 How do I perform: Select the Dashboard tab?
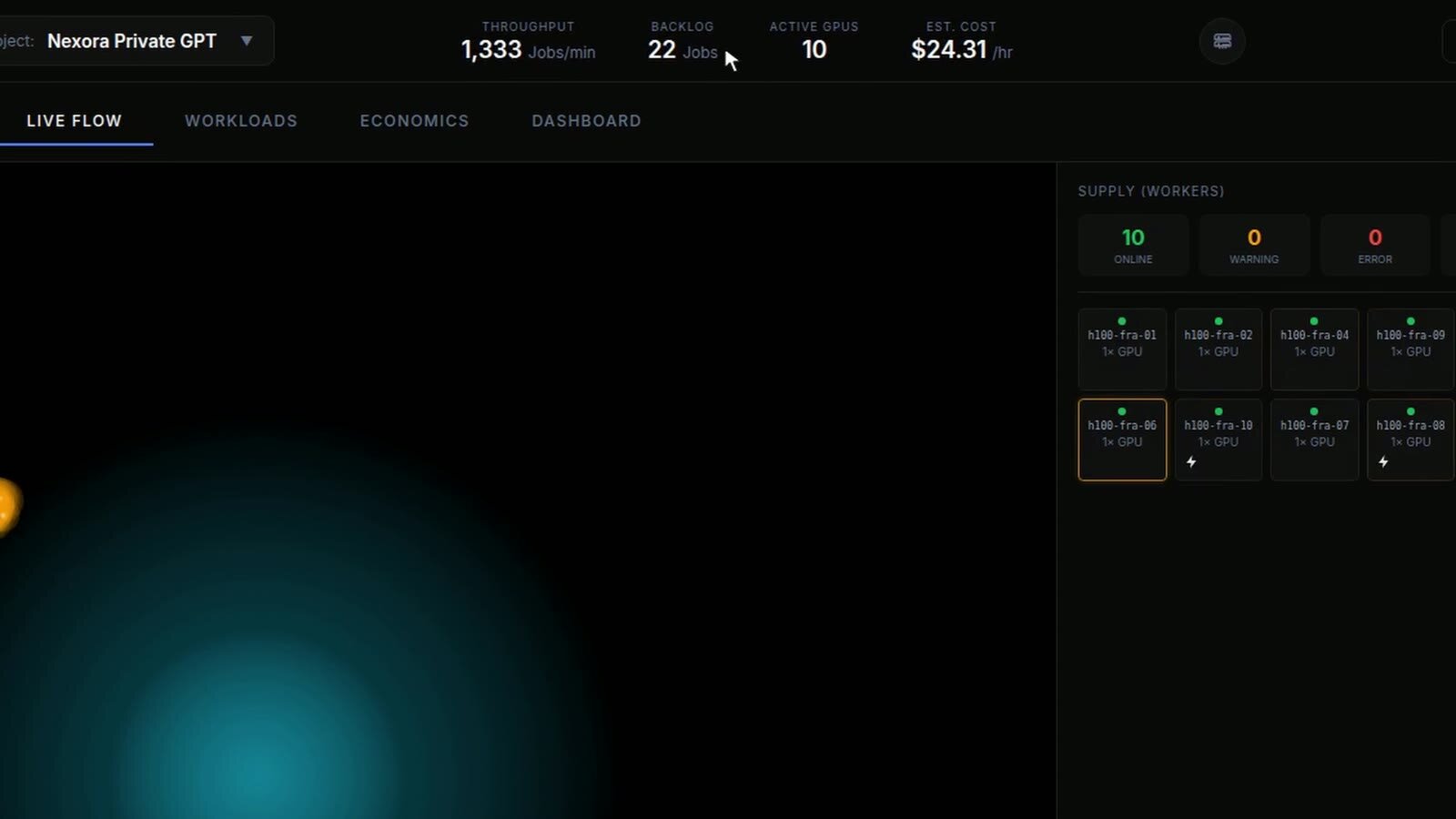tap(587, 121)
